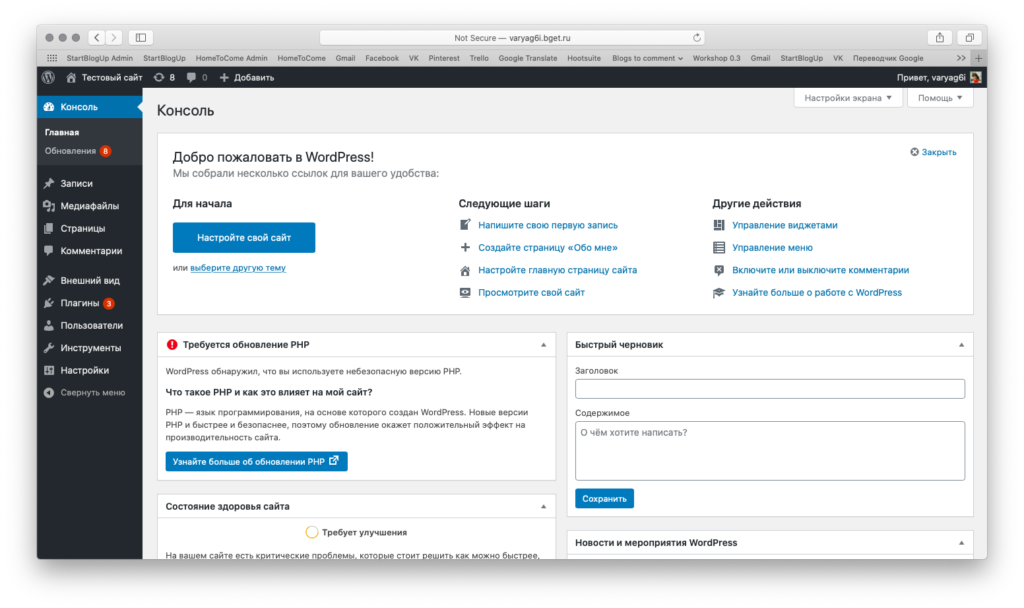Viewport: 1024px width, 608px height.
Task: Open Медиафайлы in the sidebar
Action: pyautogui.click(x=89, y=206)
